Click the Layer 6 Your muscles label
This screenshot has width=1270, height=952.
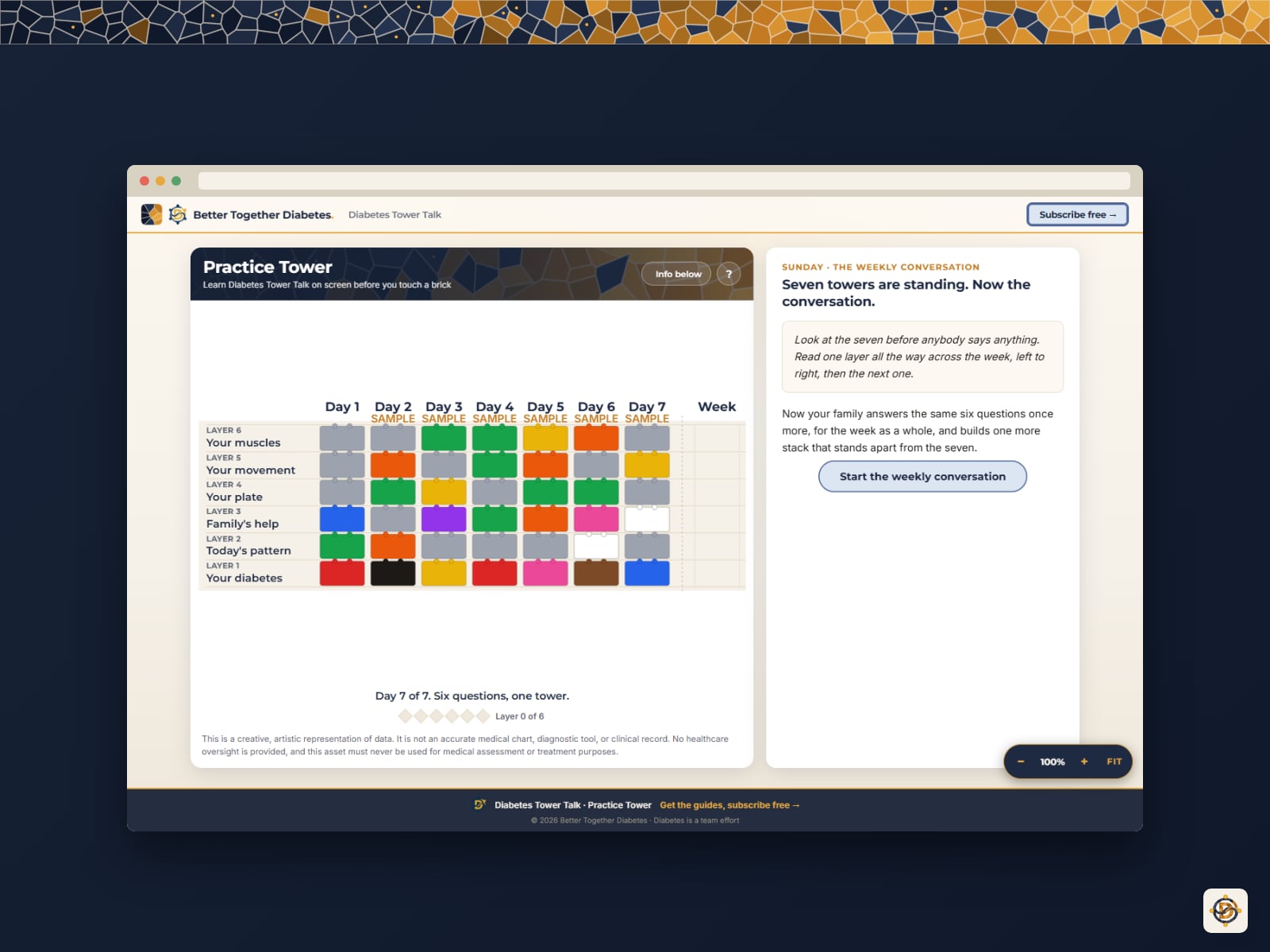pos(244,437)
